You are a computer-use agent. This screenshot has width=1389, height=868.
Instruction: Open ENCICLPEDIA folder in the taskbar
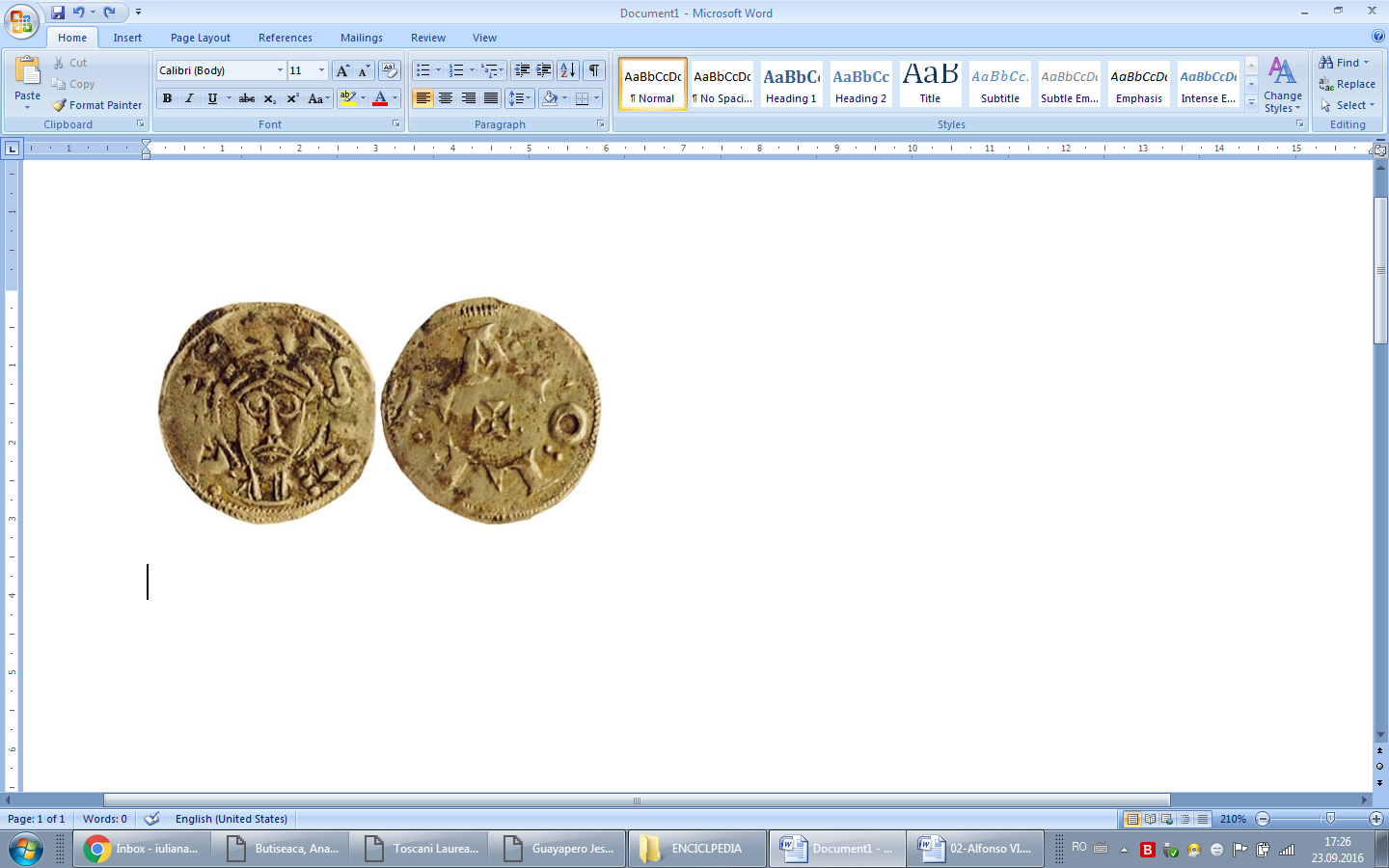tap(696, 849)
